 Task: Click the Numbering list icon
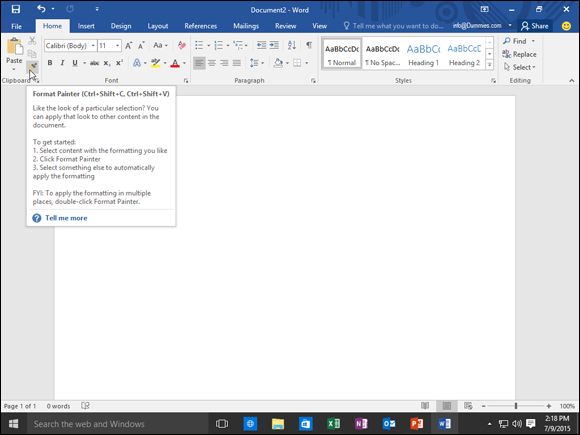tap(219, 45)
